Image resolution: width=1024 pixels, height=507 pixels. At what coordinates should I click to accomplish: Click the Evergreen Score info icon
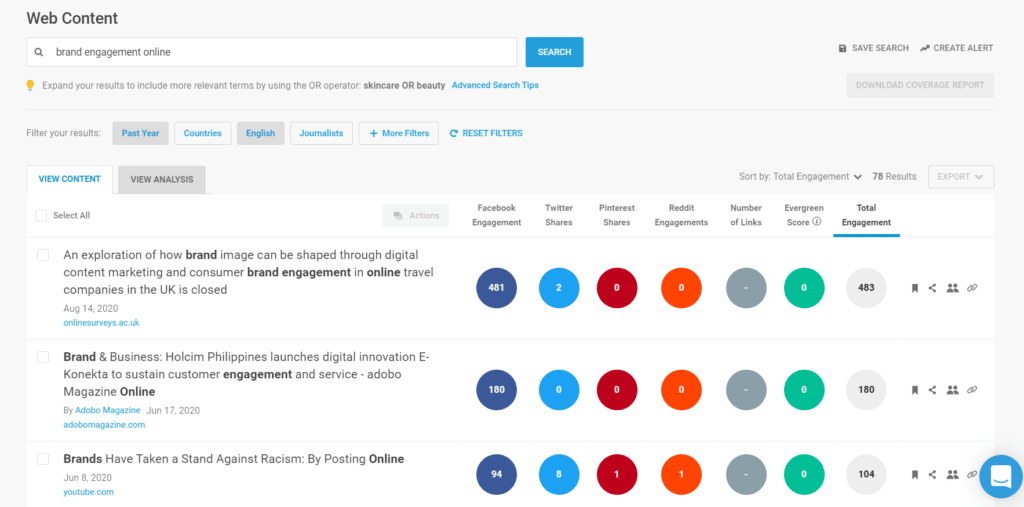pos(817,222)
